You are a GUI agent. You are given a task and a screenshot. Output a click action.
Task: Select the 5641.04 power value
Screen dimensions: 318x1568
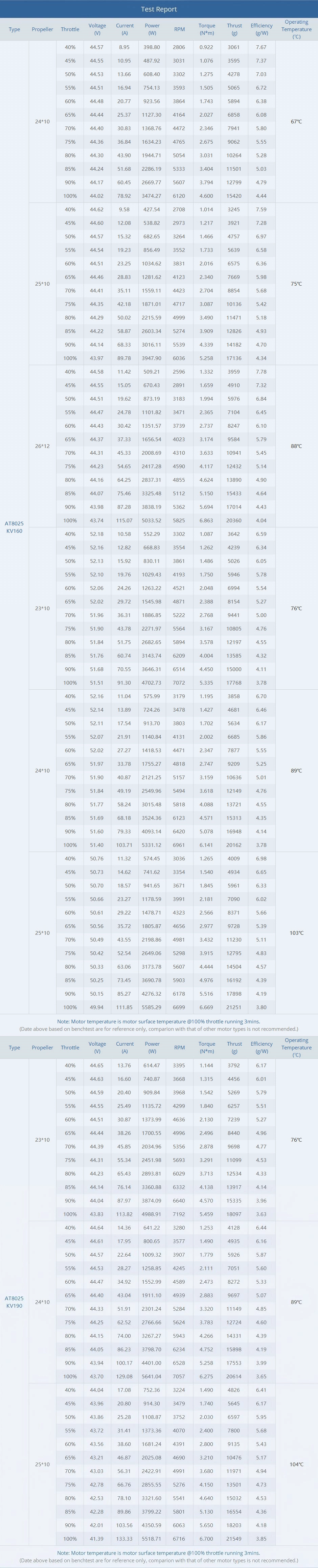tap(152, 1376)
